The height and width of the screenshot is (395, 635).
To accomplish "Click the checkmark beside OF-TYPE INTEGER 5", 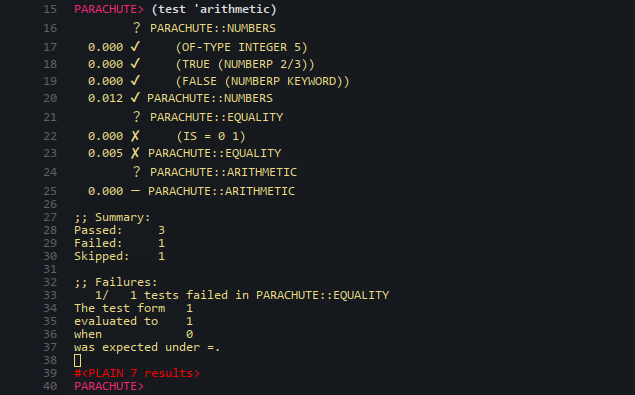I will 135,47.
